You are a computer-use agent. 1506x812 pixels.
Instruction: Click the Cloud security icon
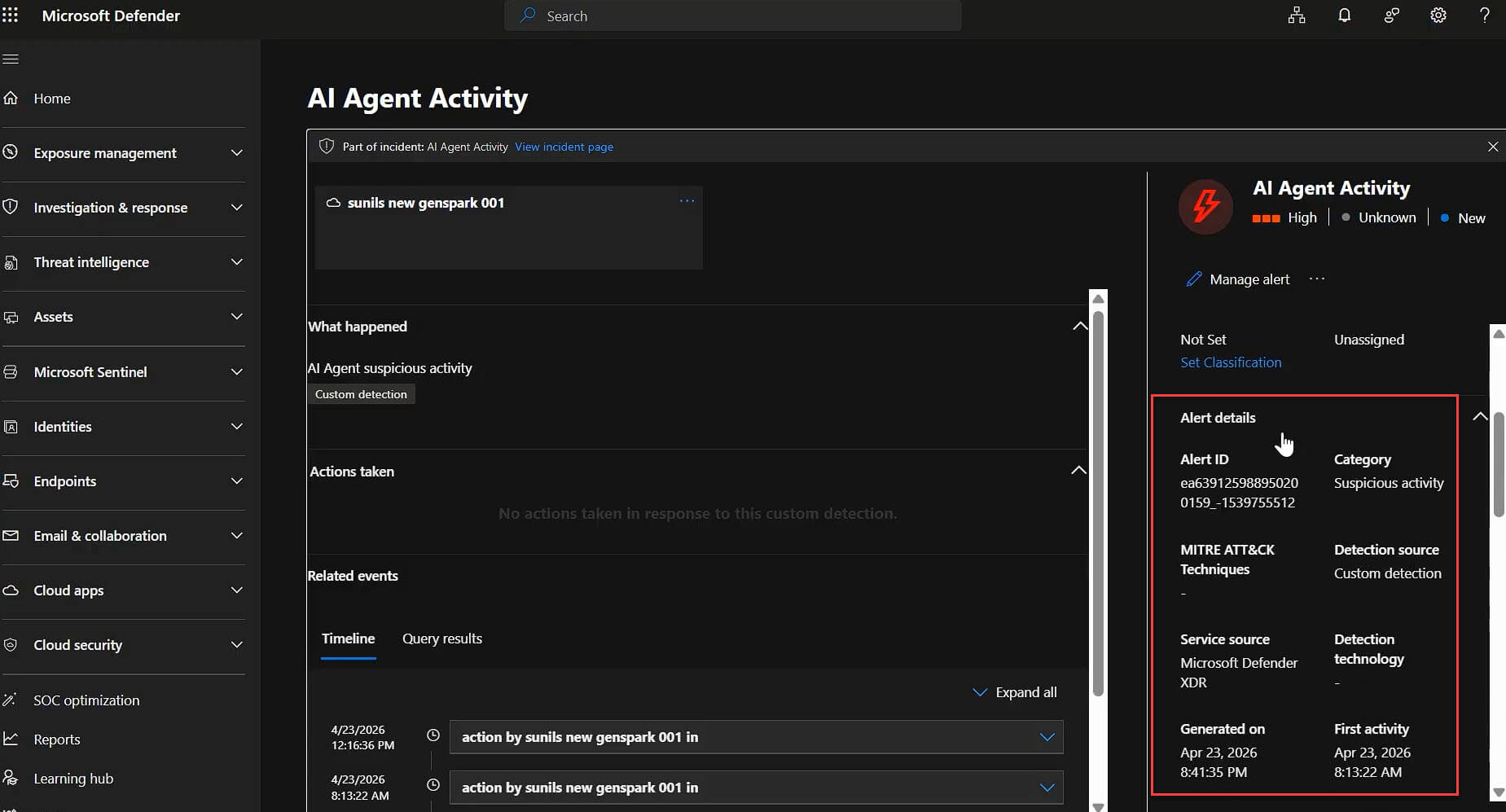tap(11, 644)
